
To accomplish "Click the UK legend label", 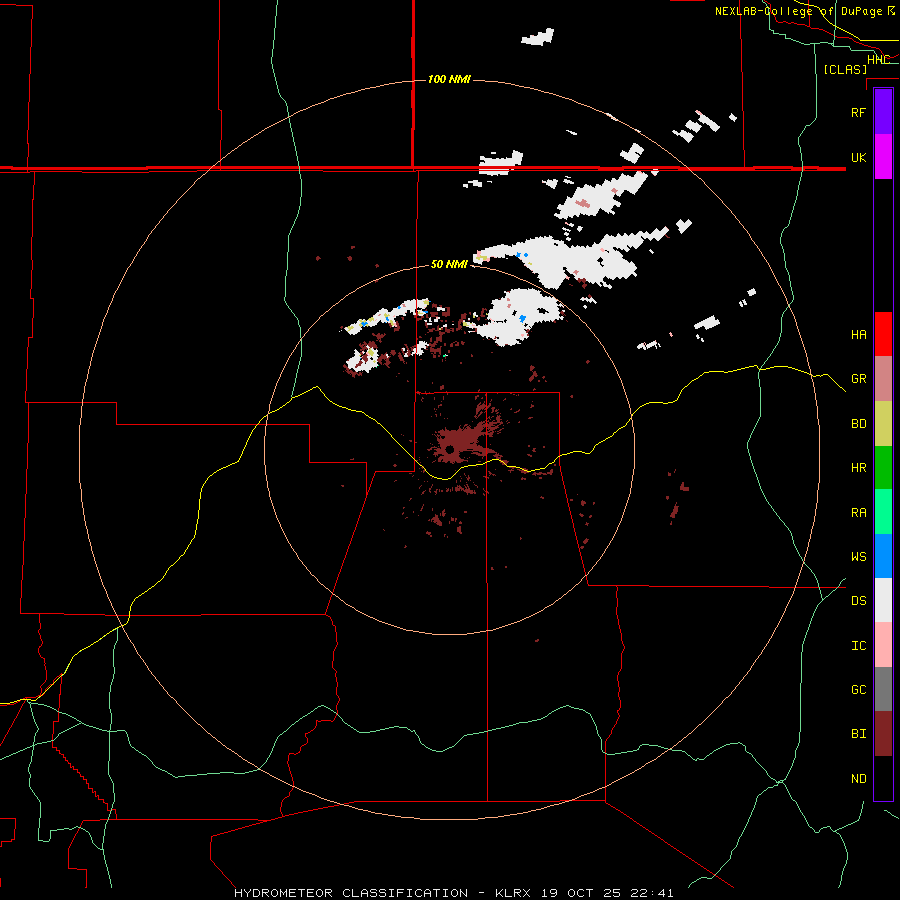I will 858,157.
